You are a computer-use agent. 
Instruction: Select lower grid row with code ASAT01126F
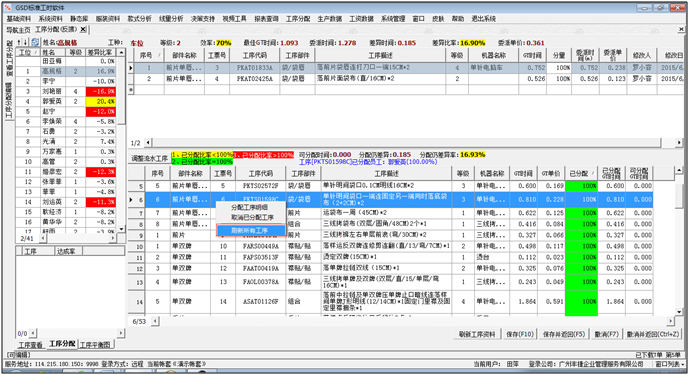coord(390,301)
